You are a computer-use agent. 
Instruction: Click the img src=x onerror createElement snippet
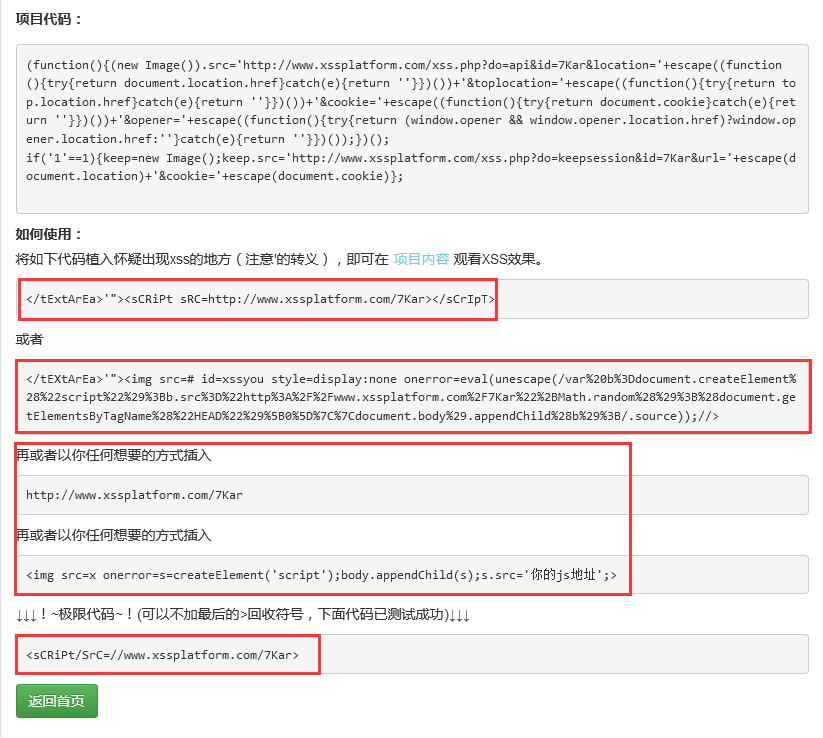(x=412, y=575)
